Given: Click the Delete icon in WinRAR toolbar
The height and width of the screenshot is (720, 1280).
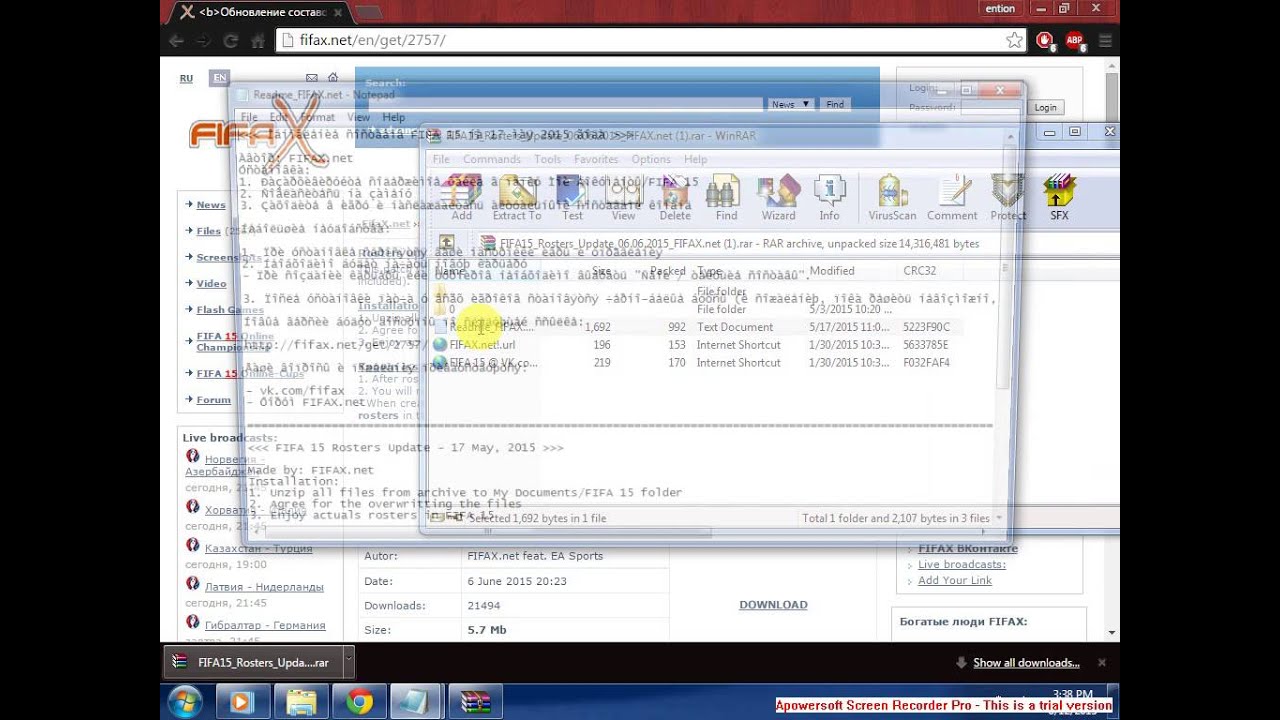Looking at the screenshot, I should pyautogui.click(x=675, y=196).
